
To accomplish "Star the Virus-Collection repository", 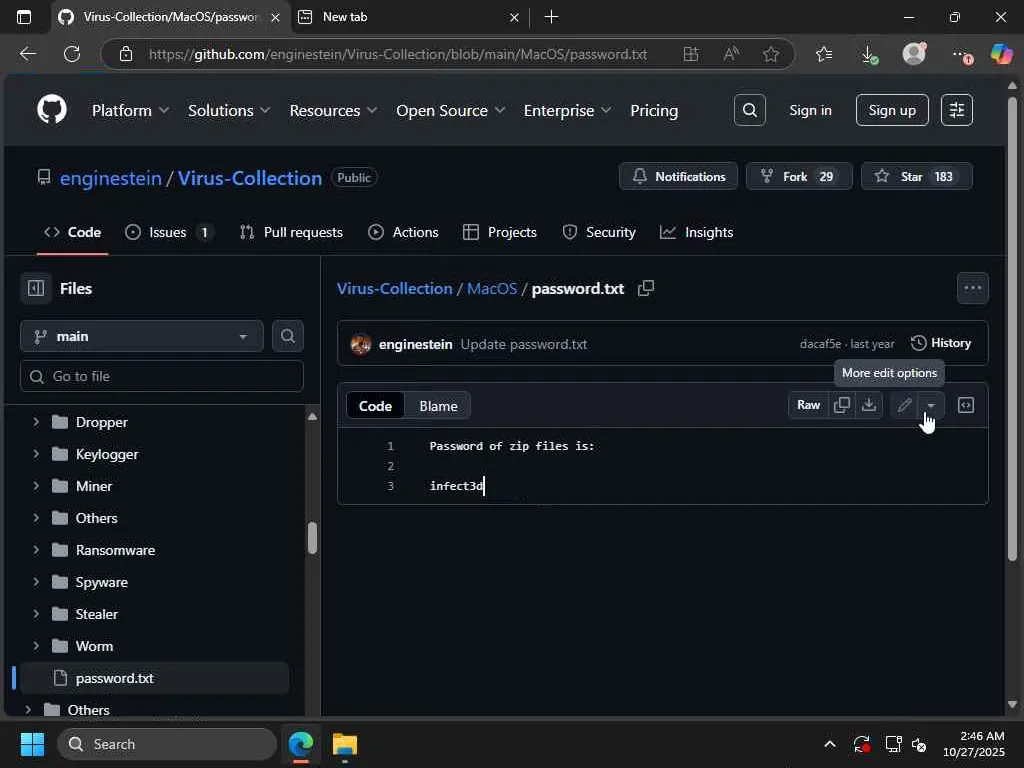I will point(916,176).
